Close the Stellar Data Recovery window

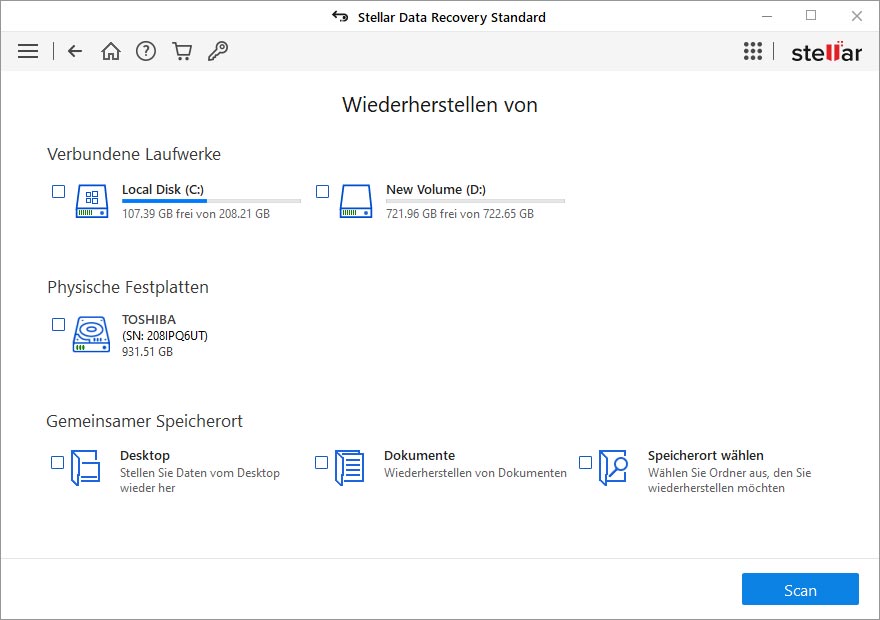tap(856, 16)
